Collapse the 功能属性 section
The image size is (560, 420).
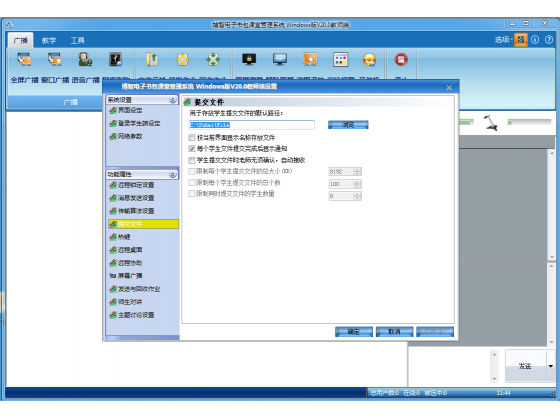173,174
